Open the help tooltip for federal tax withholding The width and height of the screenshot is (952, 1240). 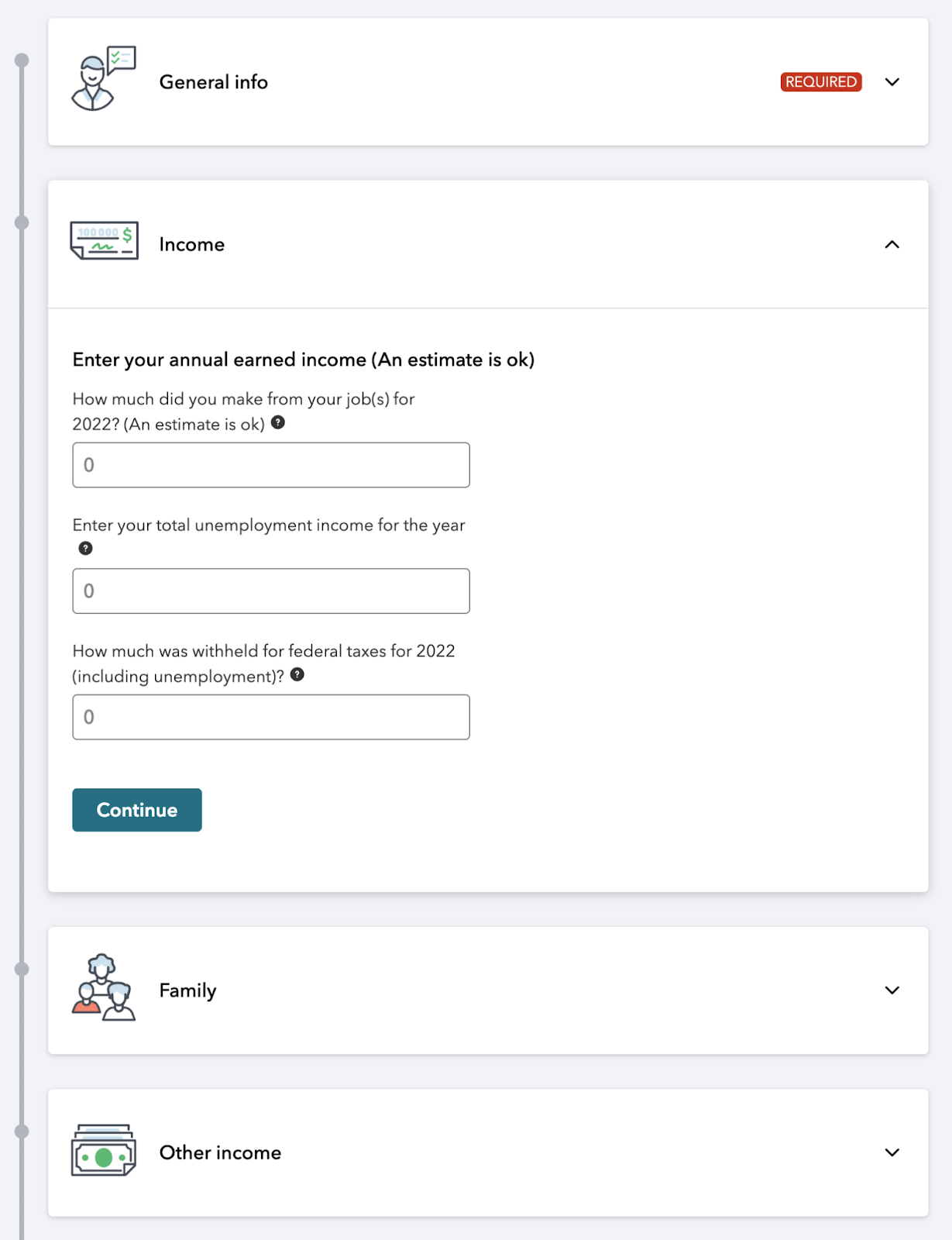click(297, 676)
